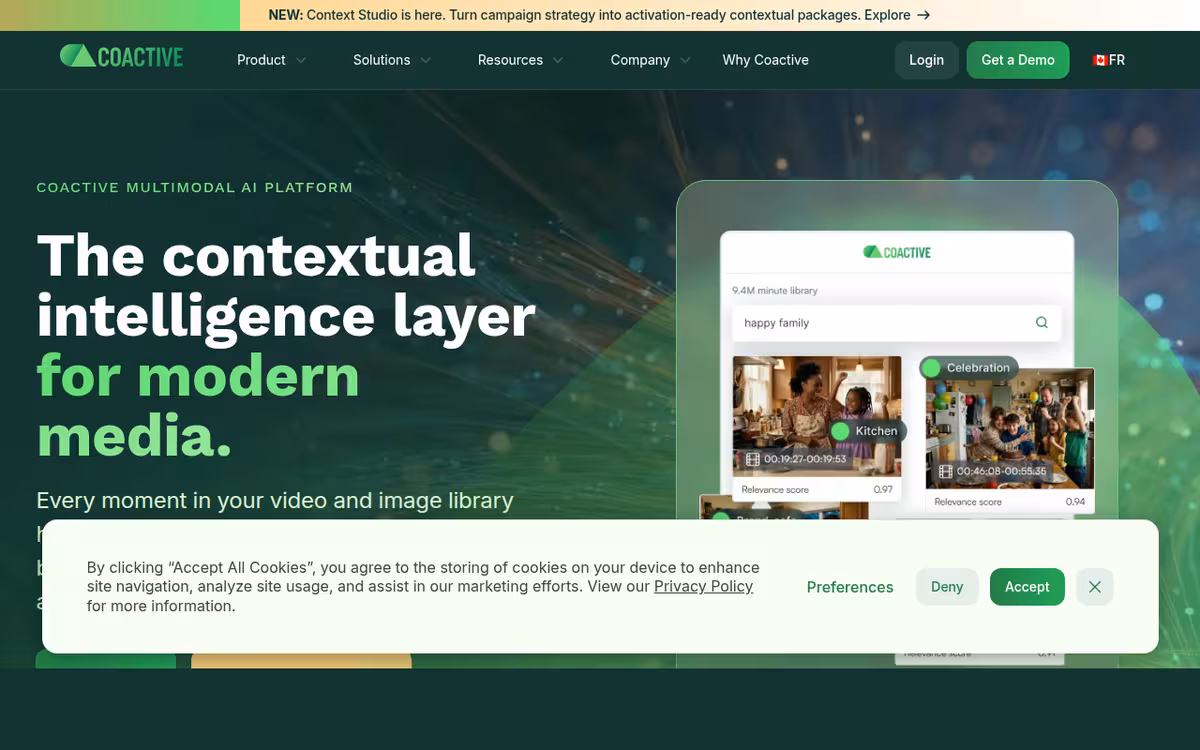Click the happy family search field
Viewport: 1200px width, 750px height.
[x=896, y=323]
